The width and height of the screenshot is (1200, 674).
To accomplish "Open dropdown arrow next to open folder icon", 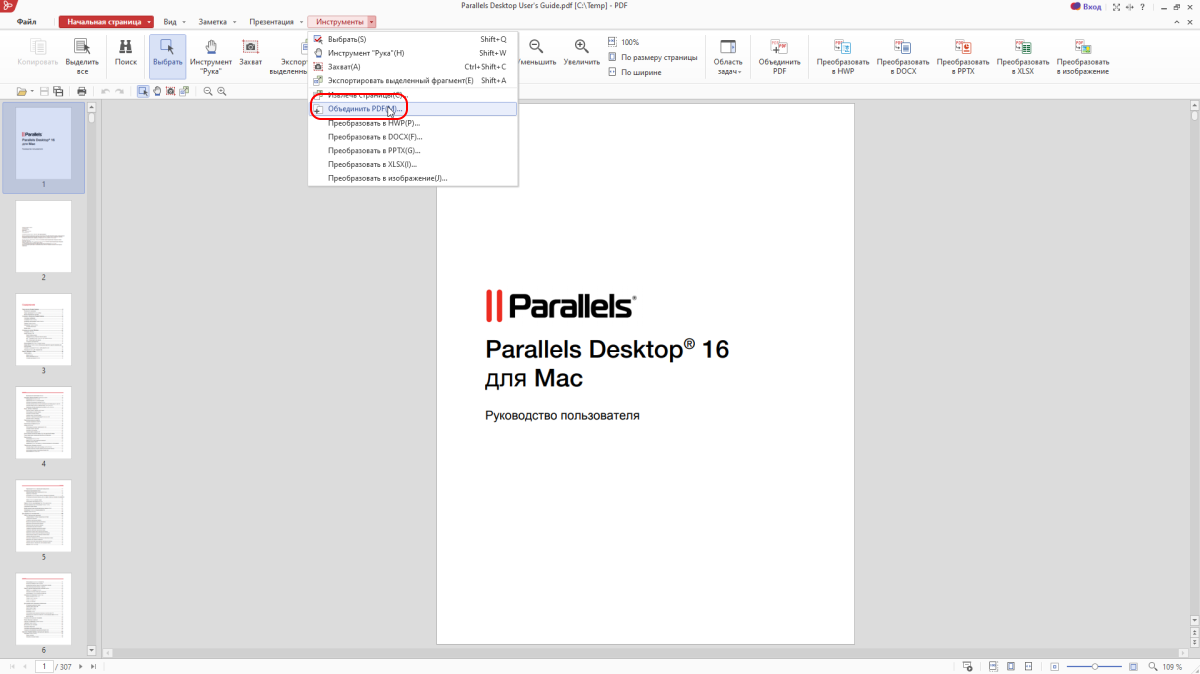I will pos(31,92).
